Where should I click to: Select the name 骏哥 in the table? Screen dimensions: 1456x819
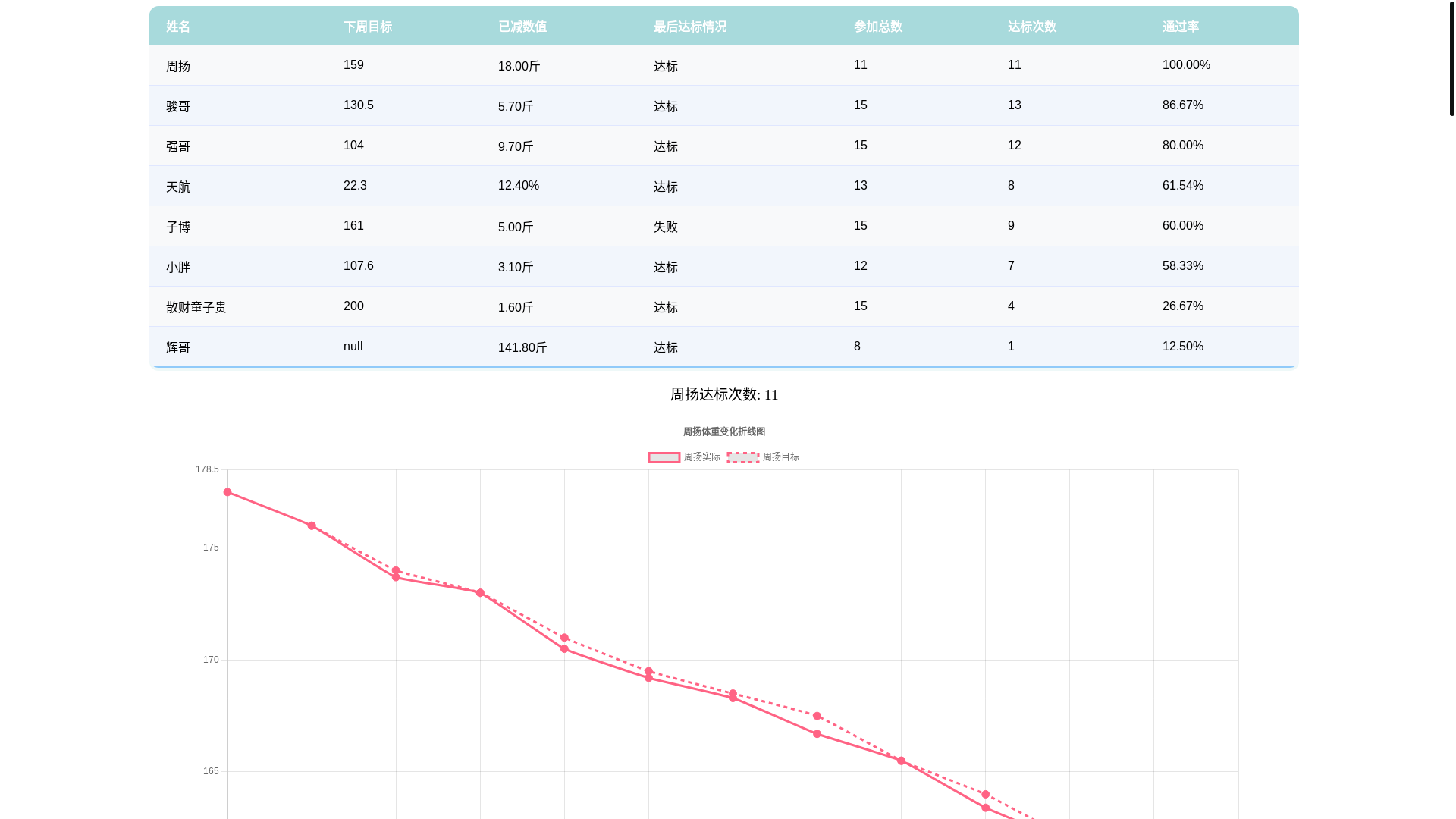[x=178, y=107]
